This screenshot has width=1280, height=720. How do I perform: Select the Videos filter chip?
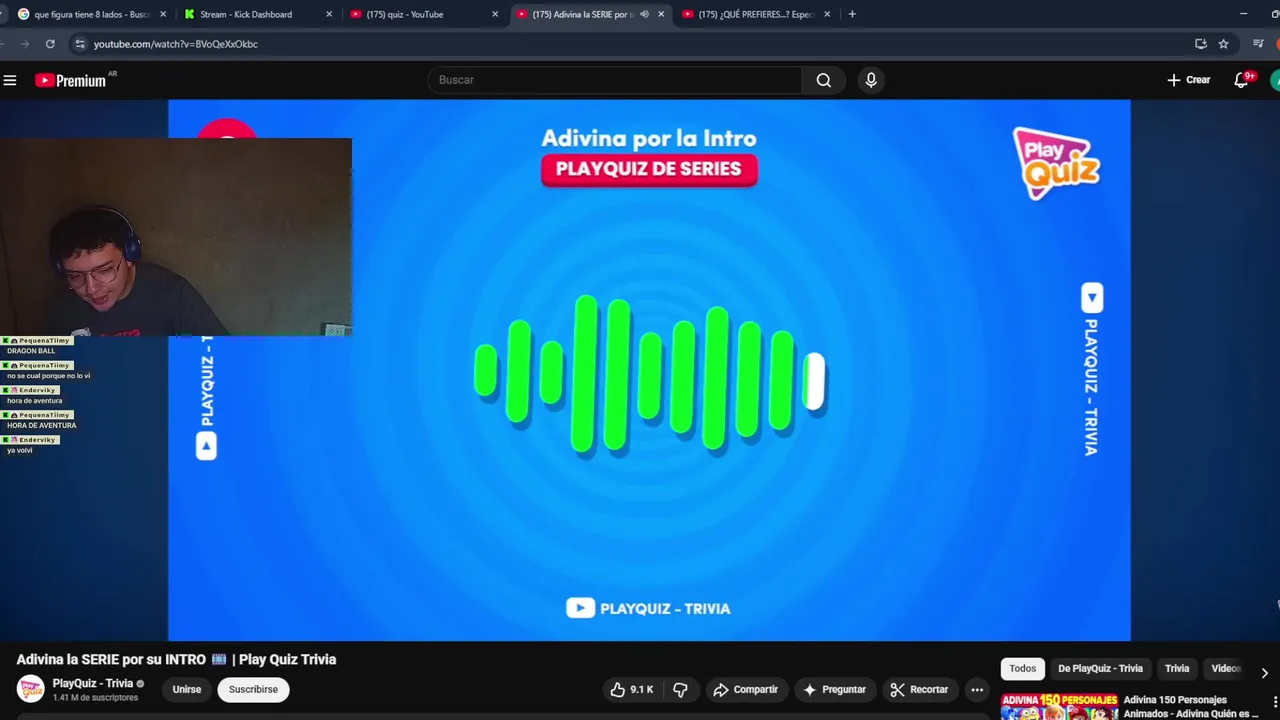[1226, 669]
